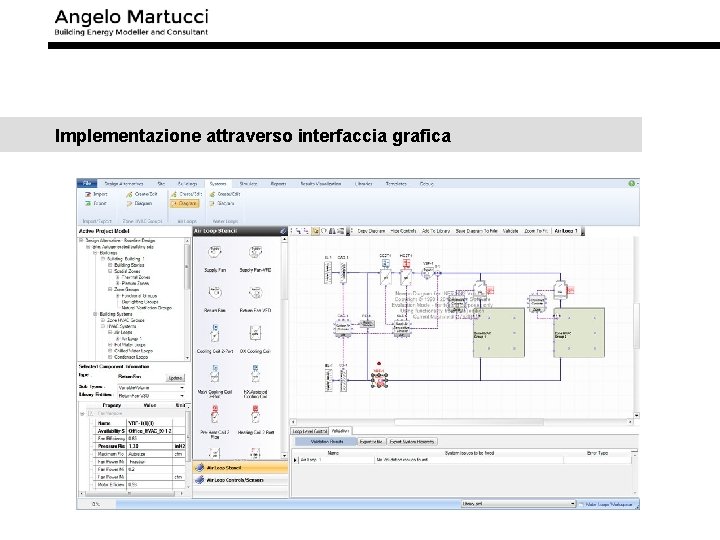Open the Design Alternatives ribbon tab
This screenshot has width=720, height=540.
pyautogui.click(x=124, y=184)
